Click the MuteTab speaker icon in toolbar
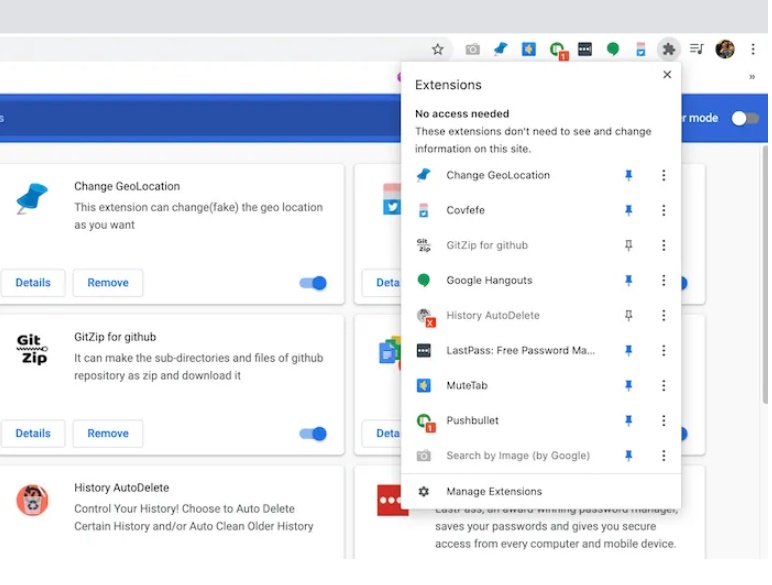This screenshot has width=772, height=585. (528, 49)
